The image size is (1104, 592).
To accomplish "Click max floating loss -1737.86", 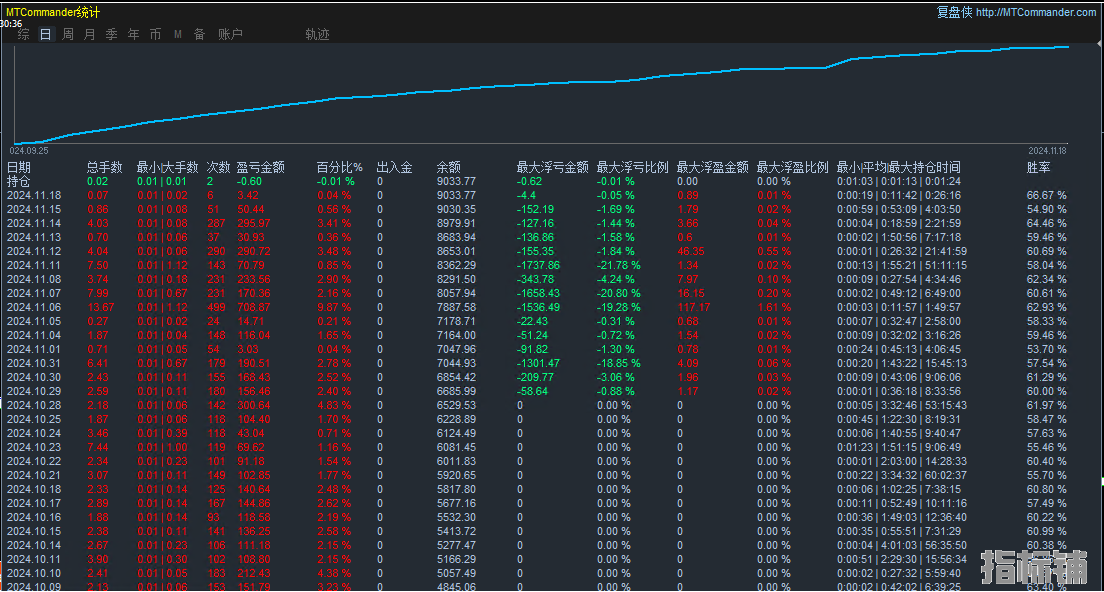I will [539, 265].
